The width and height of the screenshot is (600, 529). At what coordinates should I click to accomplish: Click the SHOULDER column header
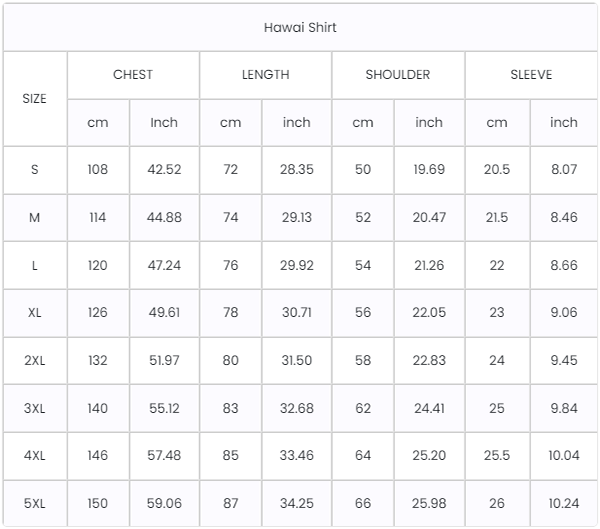[398, 75]
